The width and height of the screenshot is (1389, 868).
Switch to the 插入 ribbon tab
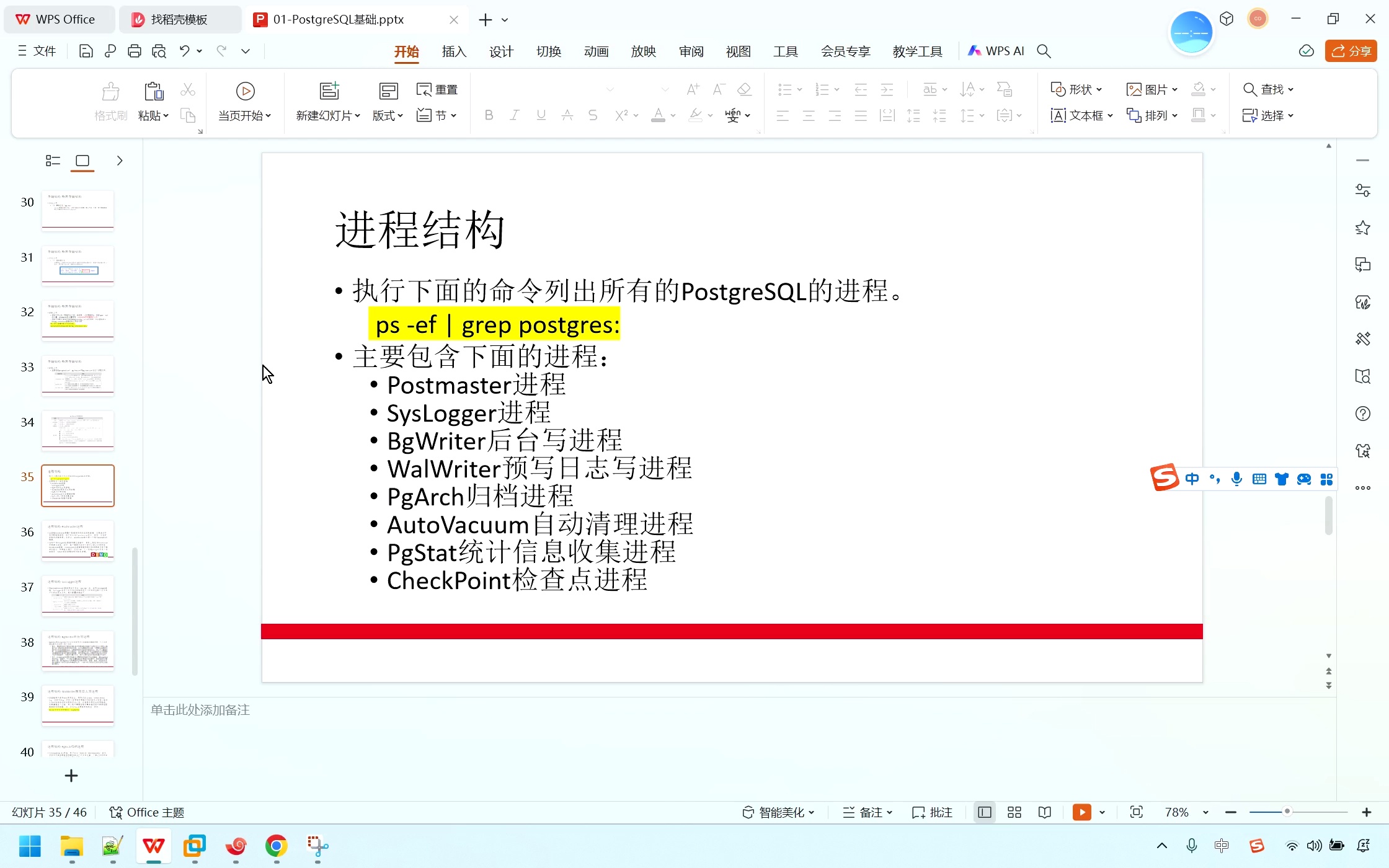(x=453, y=51)
